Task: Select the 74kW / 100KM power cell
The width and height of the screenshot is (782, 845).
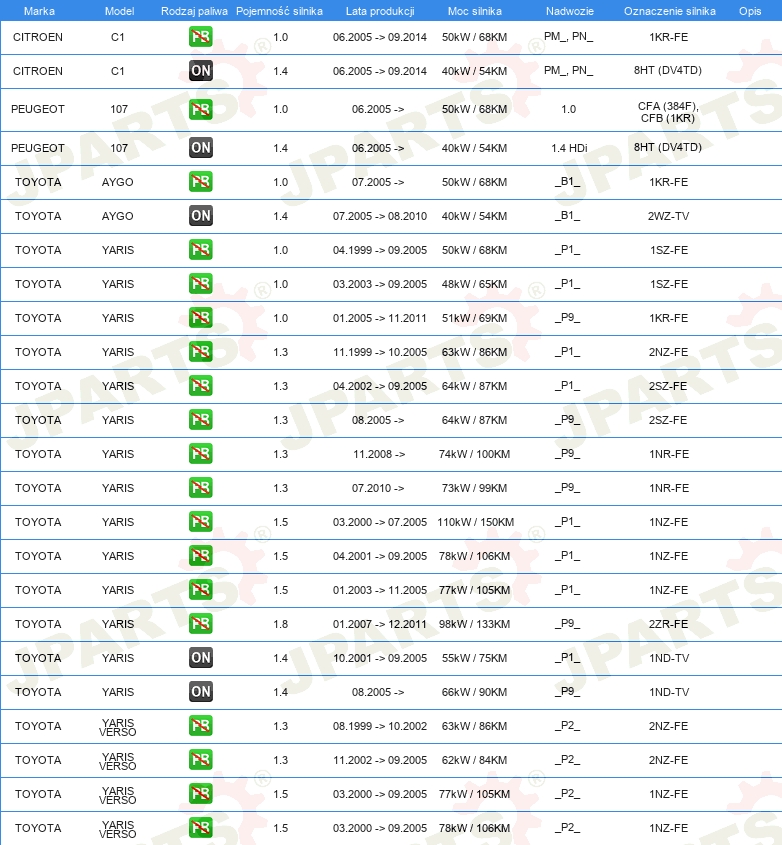Action: (474, 453)
